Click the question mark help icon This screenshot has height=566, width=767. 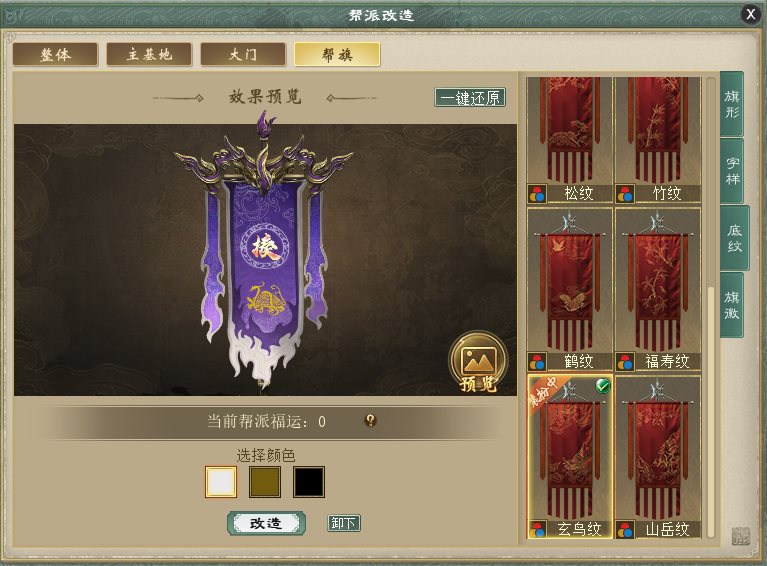[370, 420]
